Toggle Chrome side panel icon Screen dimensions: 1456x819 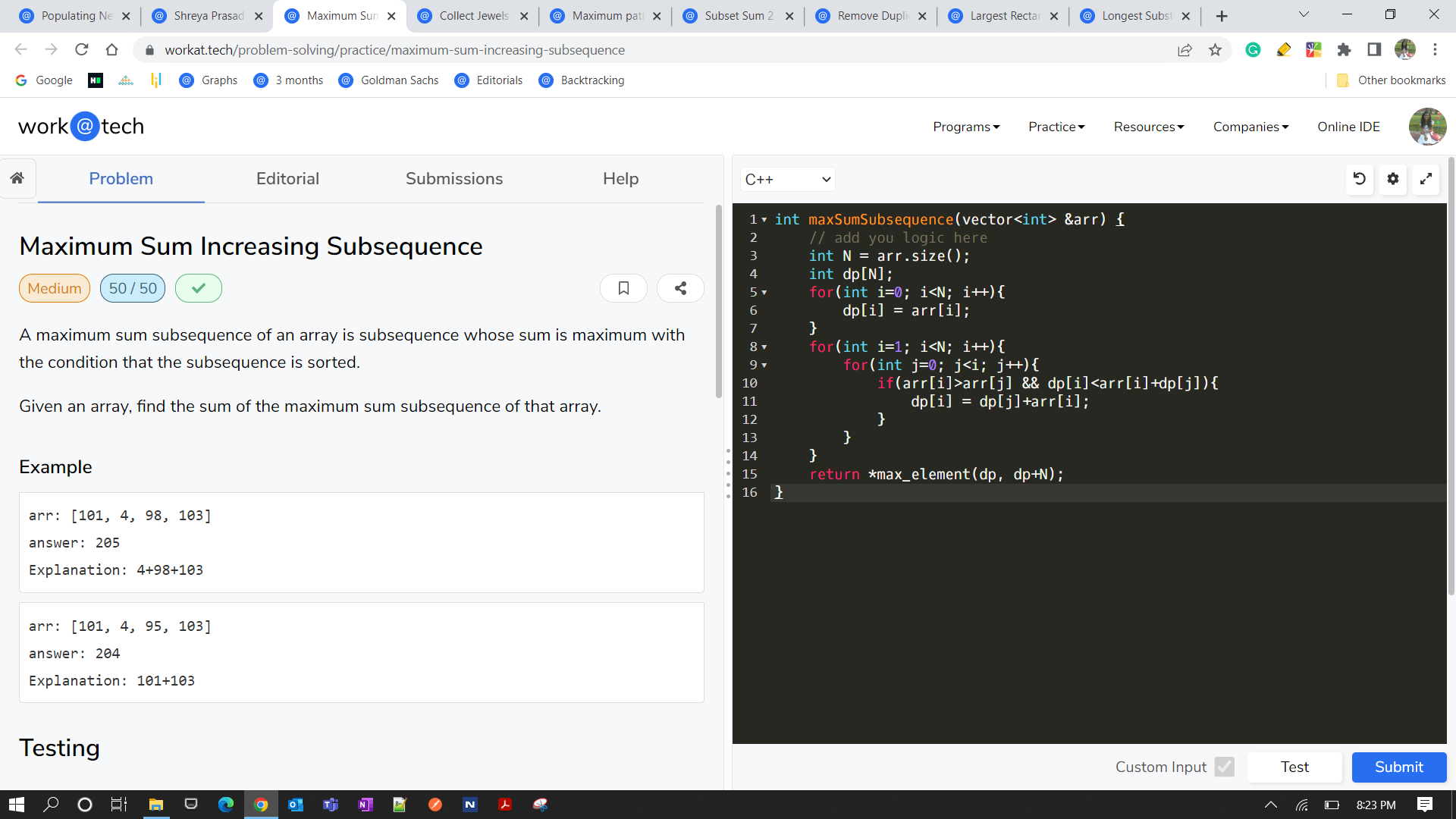pyautogui.click(x=1374, y=50)
